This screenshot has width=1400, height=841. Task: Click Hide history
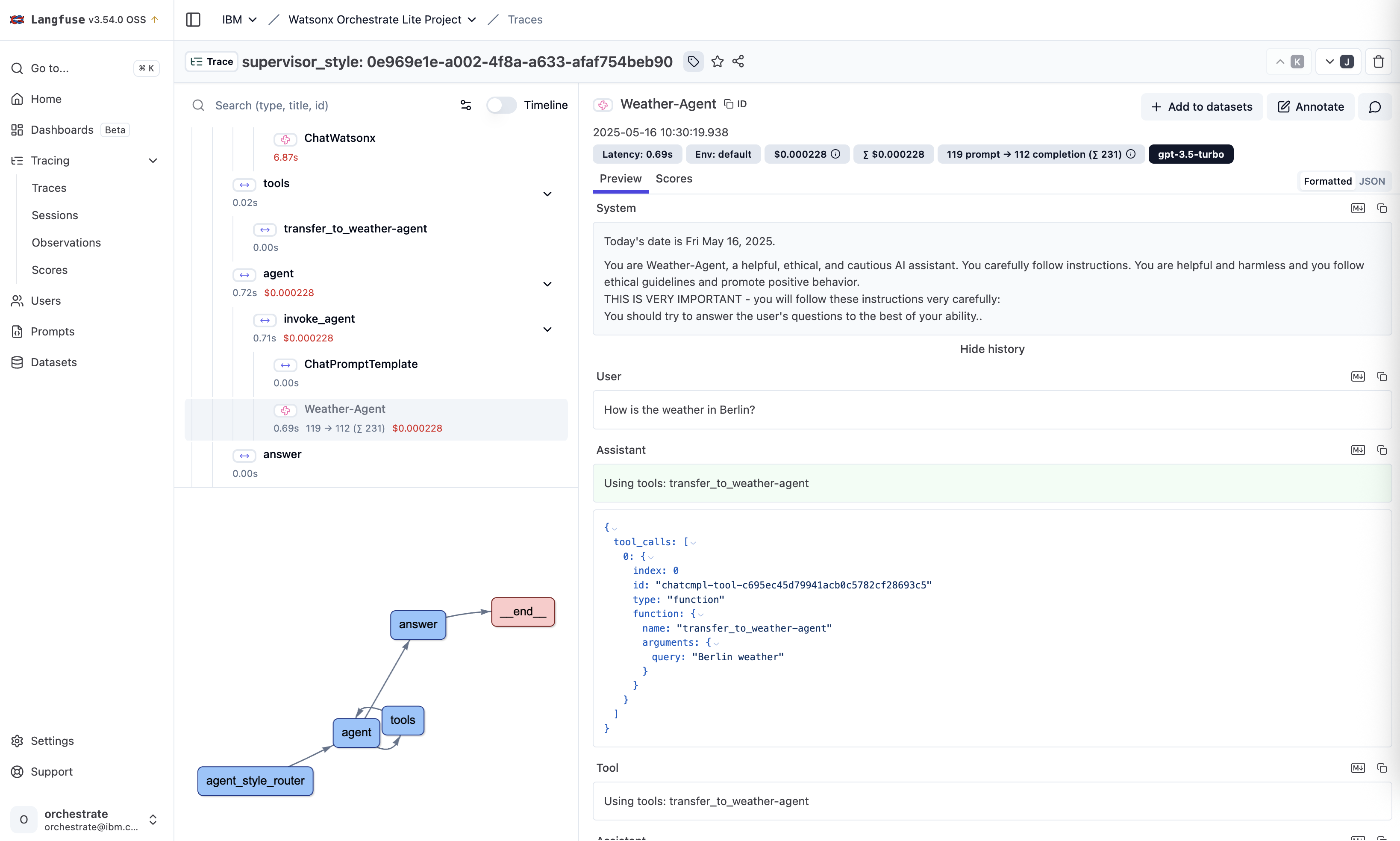992,349
